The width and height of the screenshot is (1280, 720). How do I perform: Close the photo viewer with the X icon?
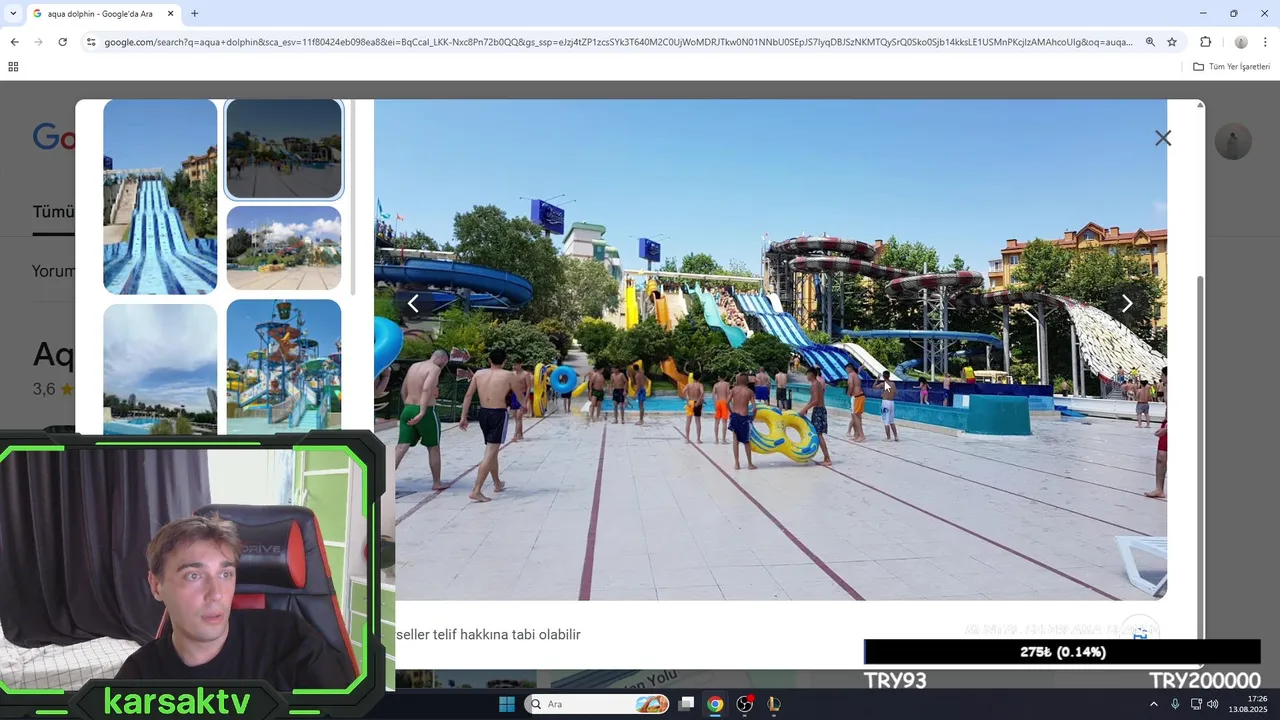click(1163, 138)
